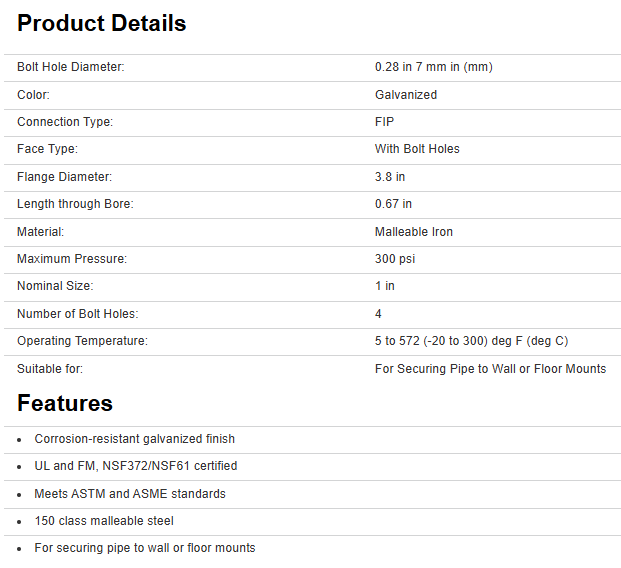
Task: Select the Maximum Pressure label
Action: [72, 259]
